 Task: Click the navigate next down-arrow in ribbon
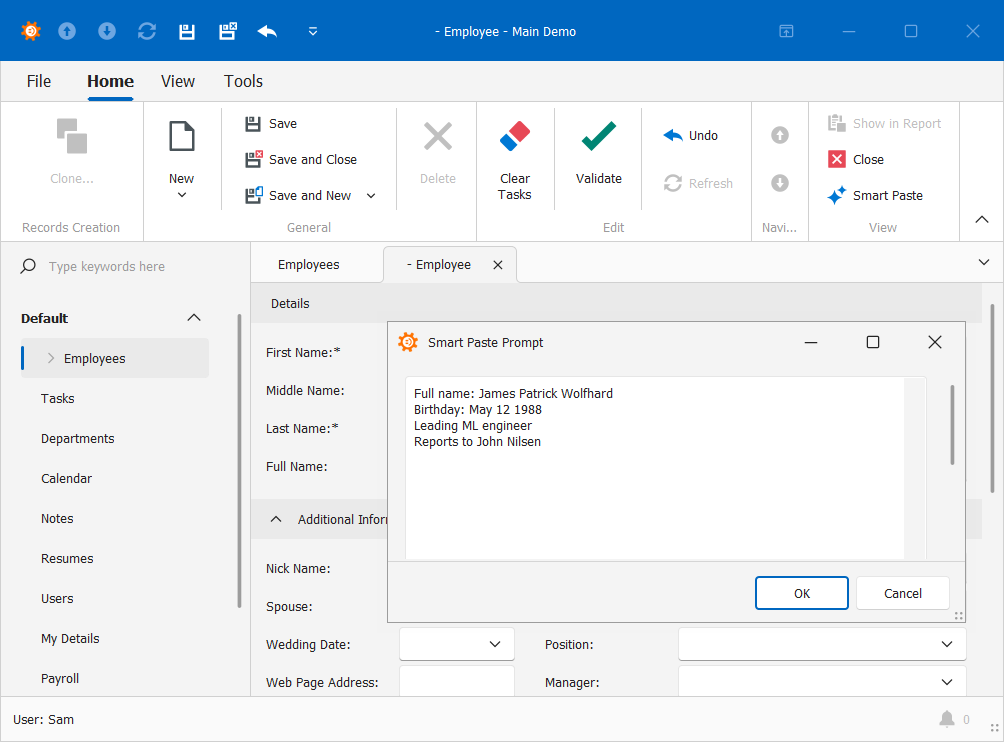pyautogui.click(x=779, y=183)
